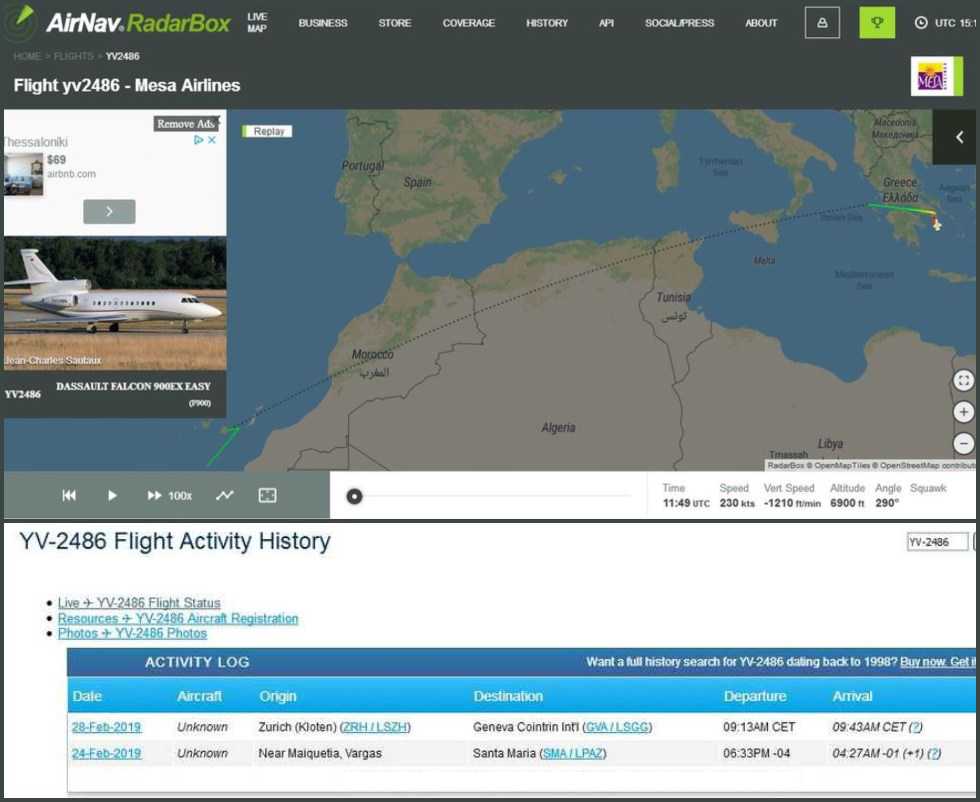Click the Speed 230 kts value
This screenshot has width=980, height=802.
point(737,503)
